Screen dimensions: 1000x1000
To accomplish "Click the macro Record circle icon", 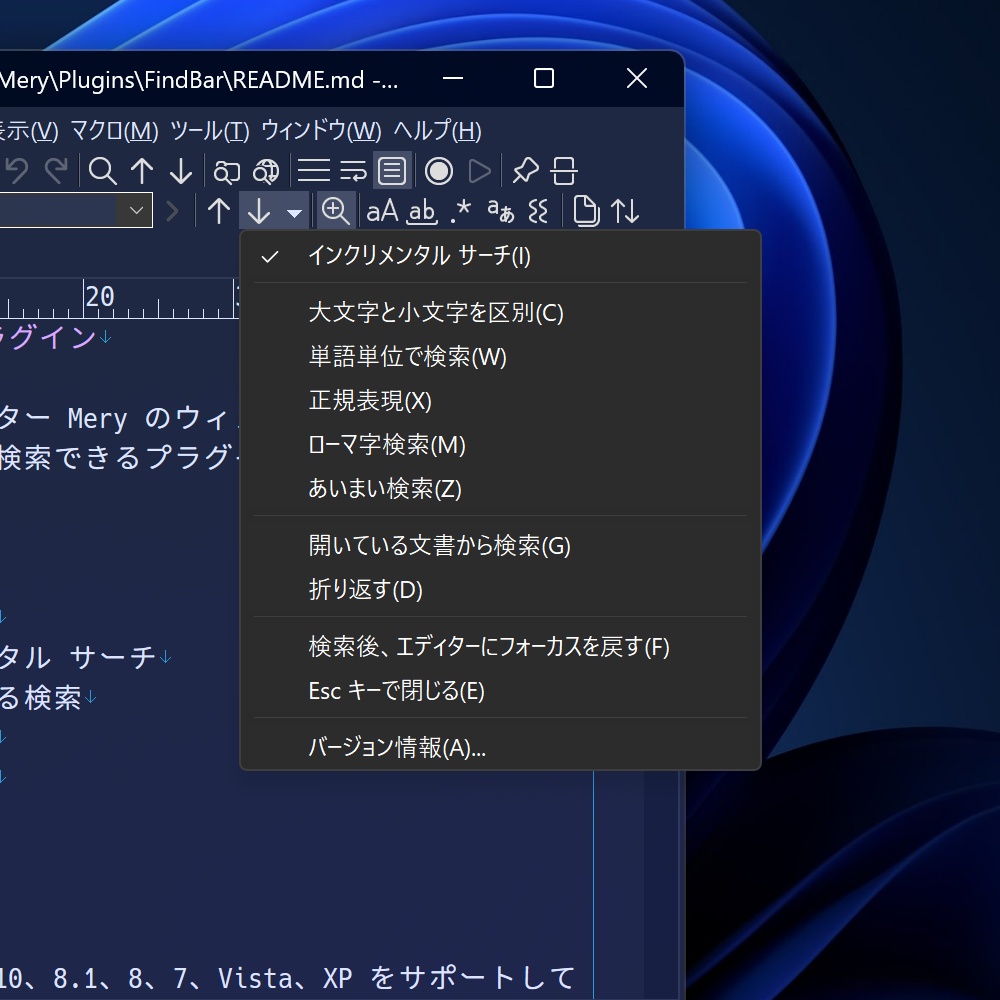I will (x=439, y=171).
